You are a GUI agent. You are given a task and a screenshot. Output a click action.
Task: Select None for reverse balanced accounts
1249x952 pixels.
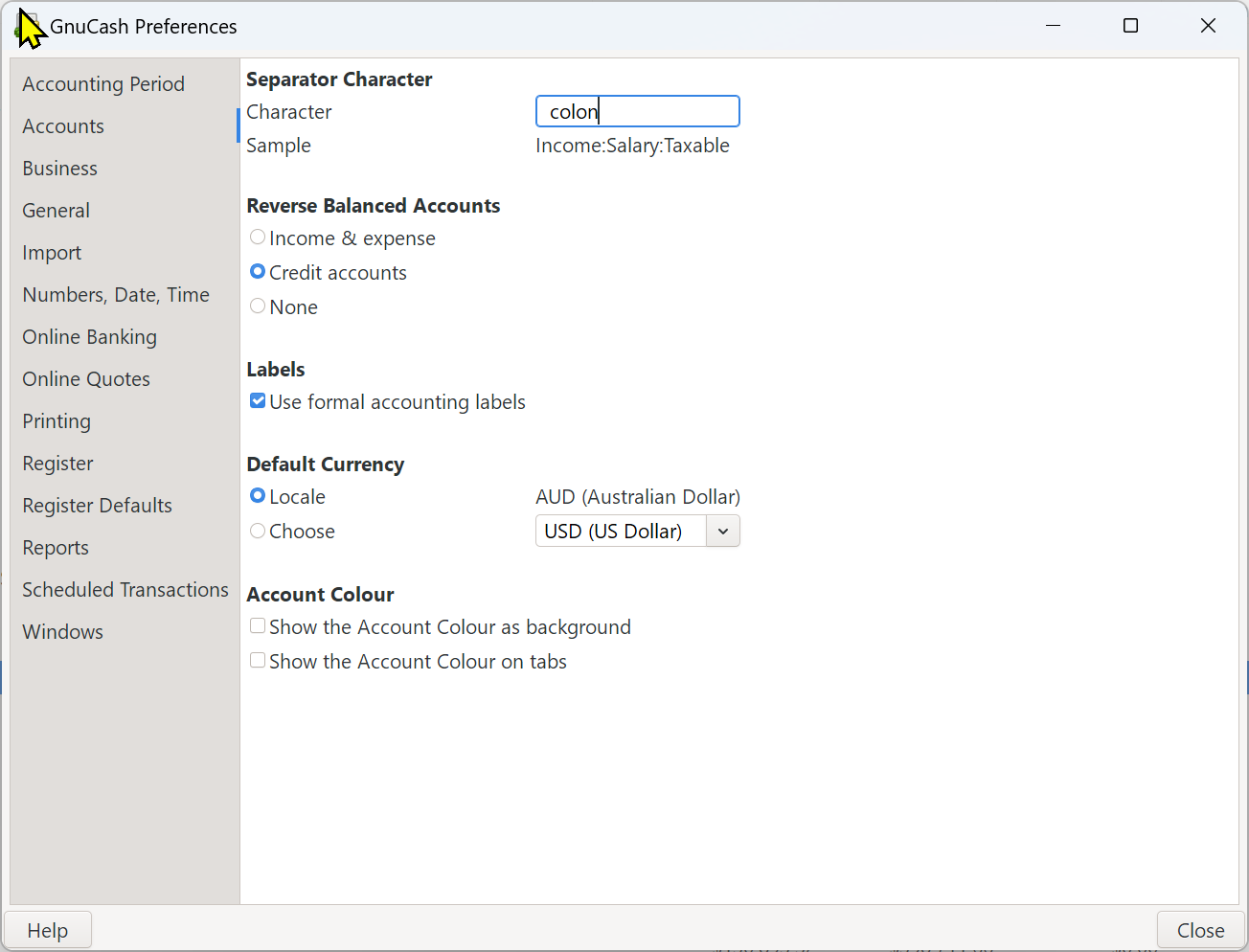[x=258, y=306]
